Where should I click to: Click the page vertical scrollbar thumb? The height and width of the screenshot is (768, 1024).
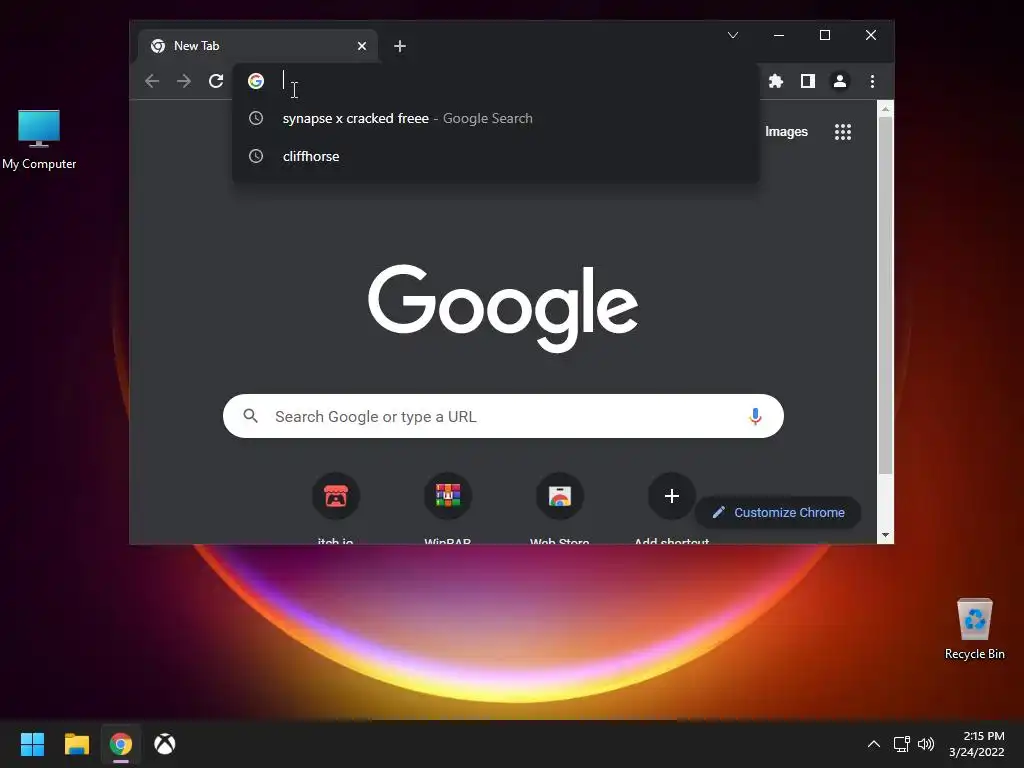885,295
